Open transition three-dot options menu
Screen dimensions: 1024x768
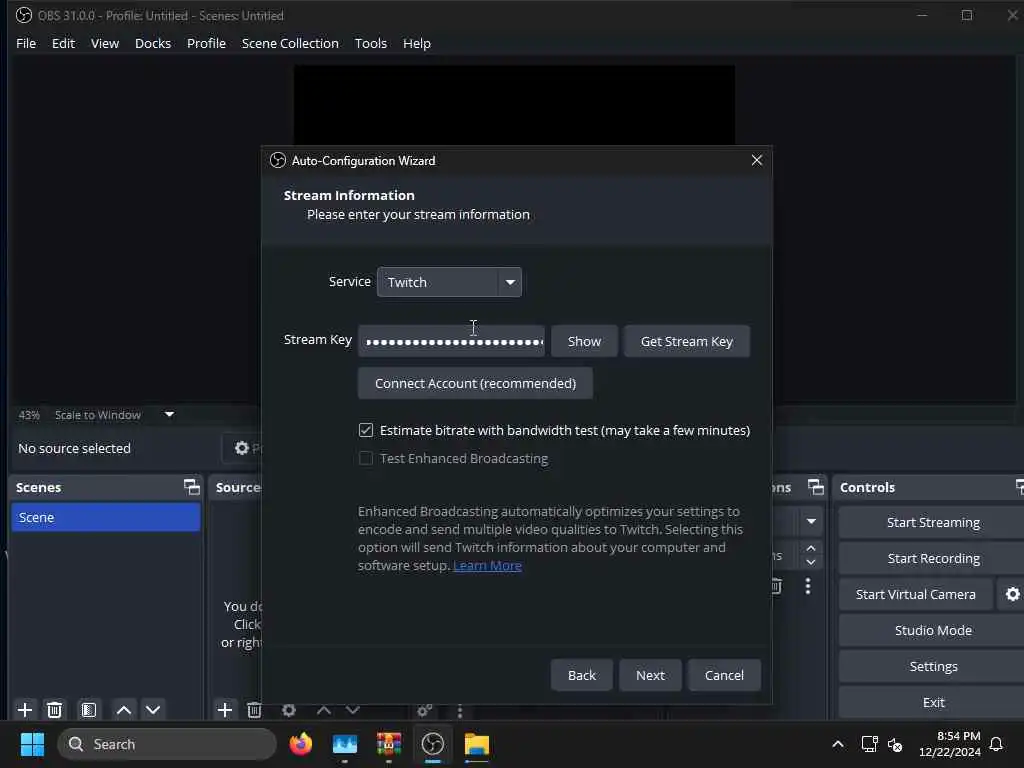coord(808,586)
